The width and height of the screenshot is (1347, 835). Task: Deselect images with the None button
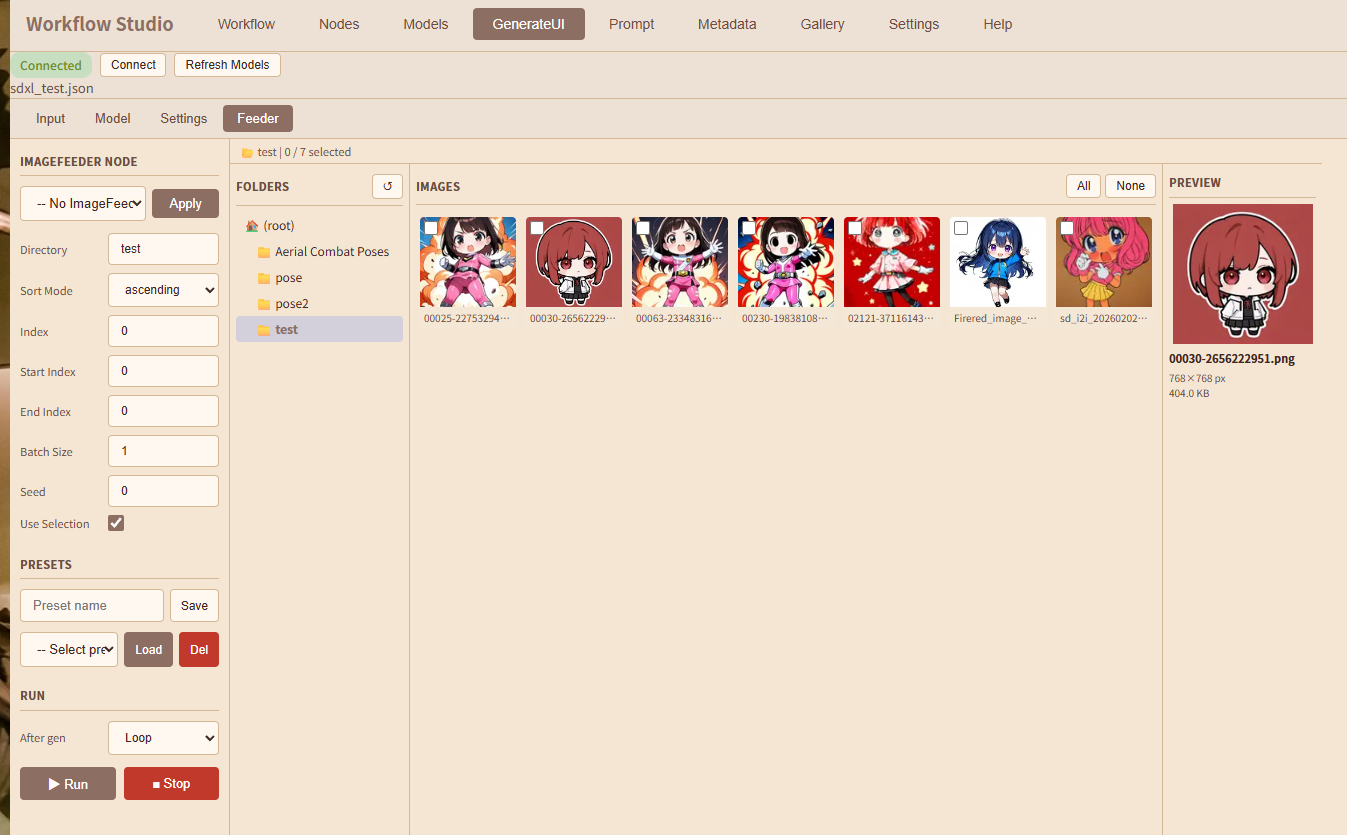click(x=1130, y=186)
